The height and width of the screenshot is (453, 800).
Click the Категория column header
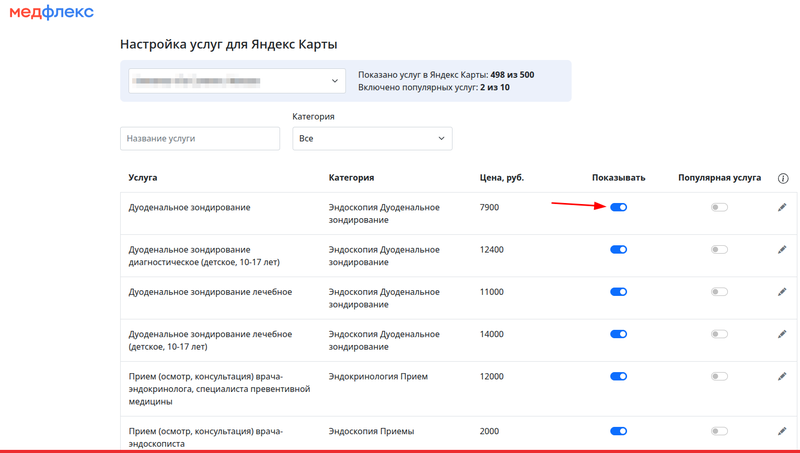351,178
